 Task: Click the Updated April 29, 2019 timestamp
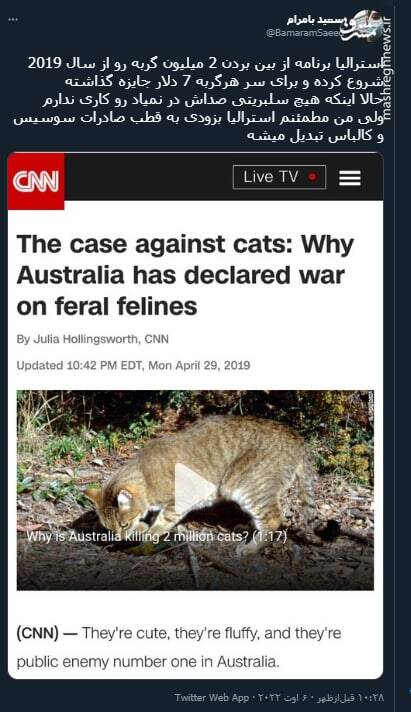click(134, 365)
